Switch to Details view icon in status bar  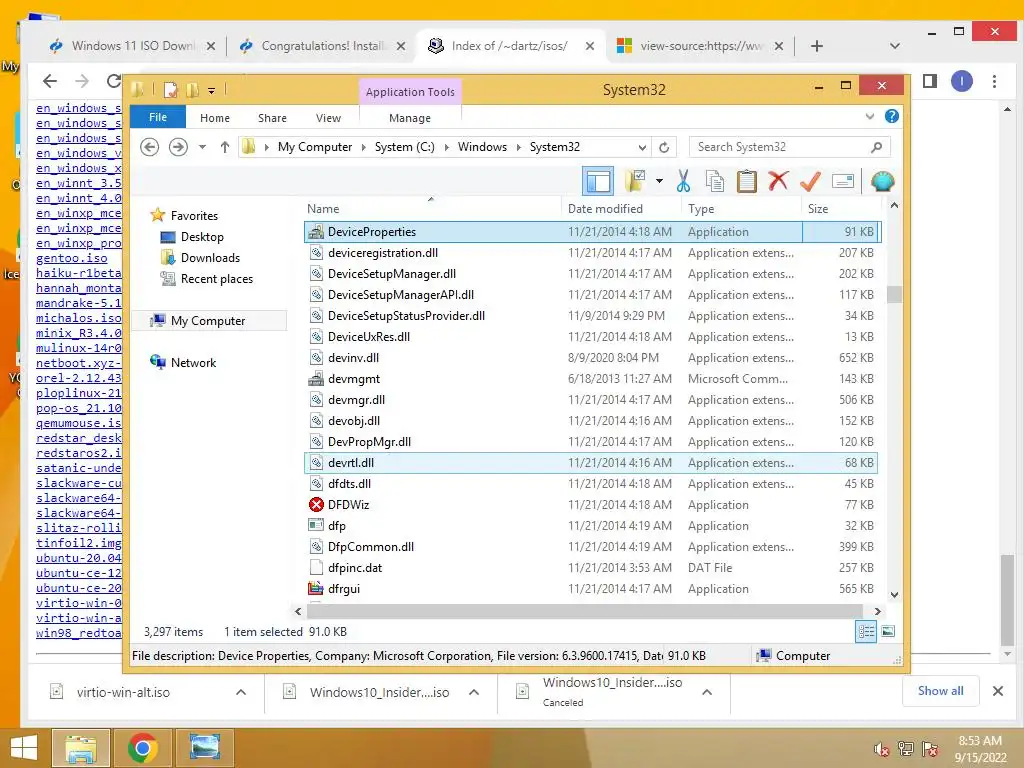tap(866, 632)
